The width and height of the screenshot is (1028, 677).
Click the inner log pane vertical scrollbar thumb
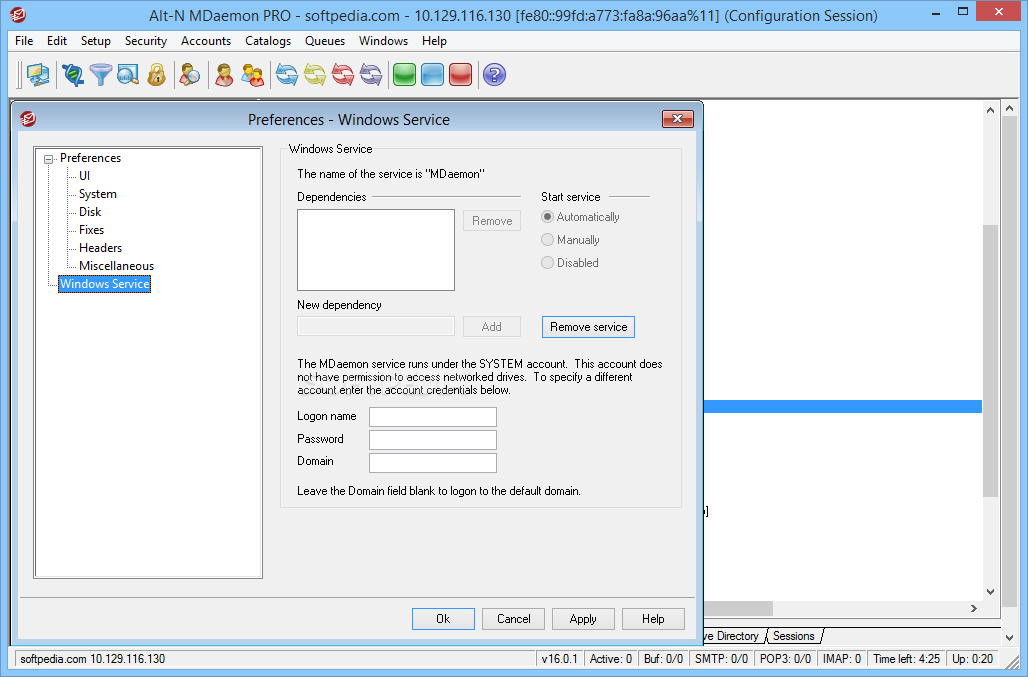990,360
